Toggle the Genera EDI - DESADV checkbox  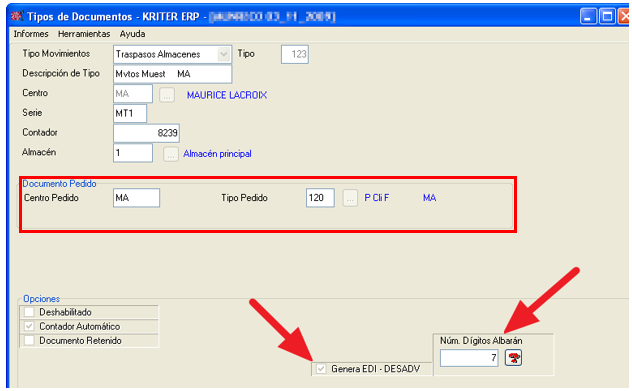coord(321,369)
